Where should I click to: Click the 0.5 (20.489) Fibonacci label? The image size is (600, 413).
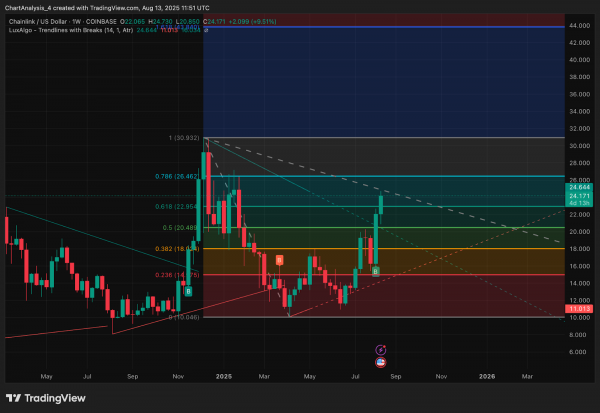coord(180,228)
